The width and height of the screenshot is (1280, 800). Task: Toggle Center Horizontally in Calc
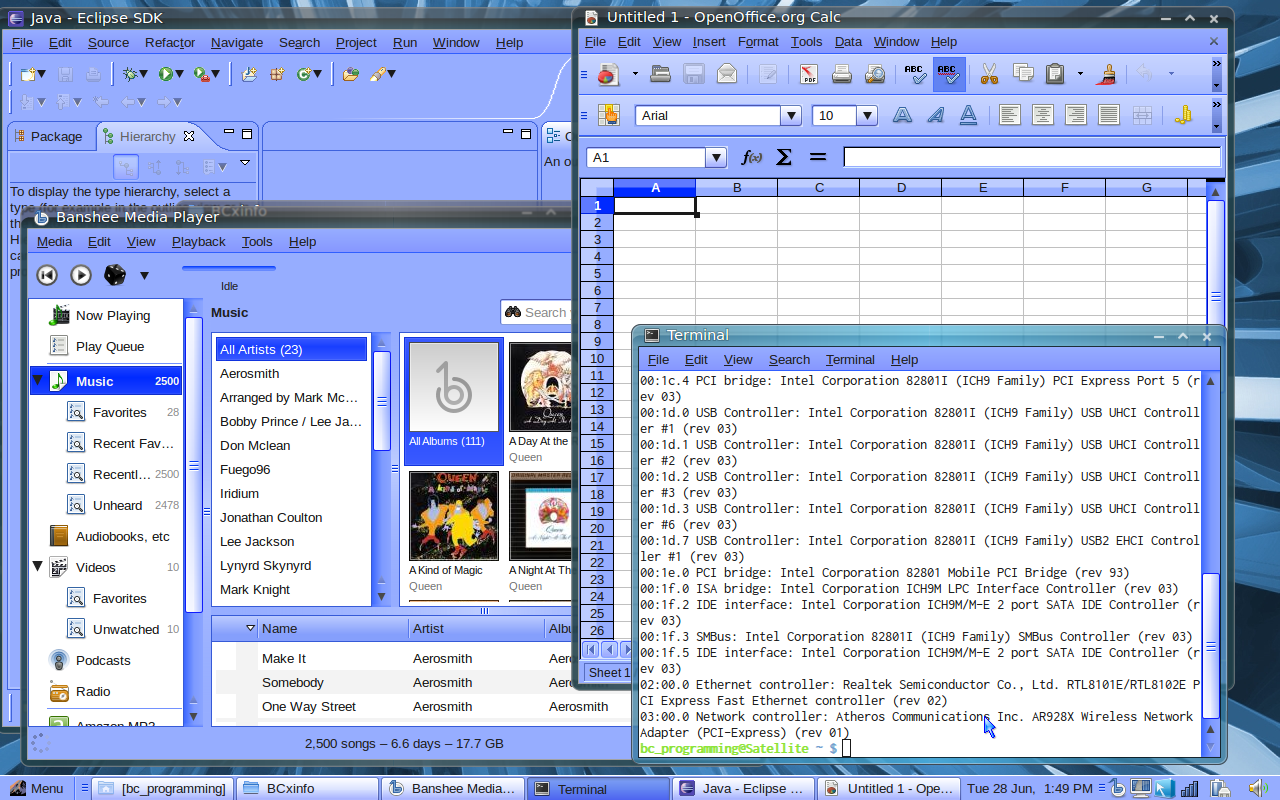(x=1043, y=115)
